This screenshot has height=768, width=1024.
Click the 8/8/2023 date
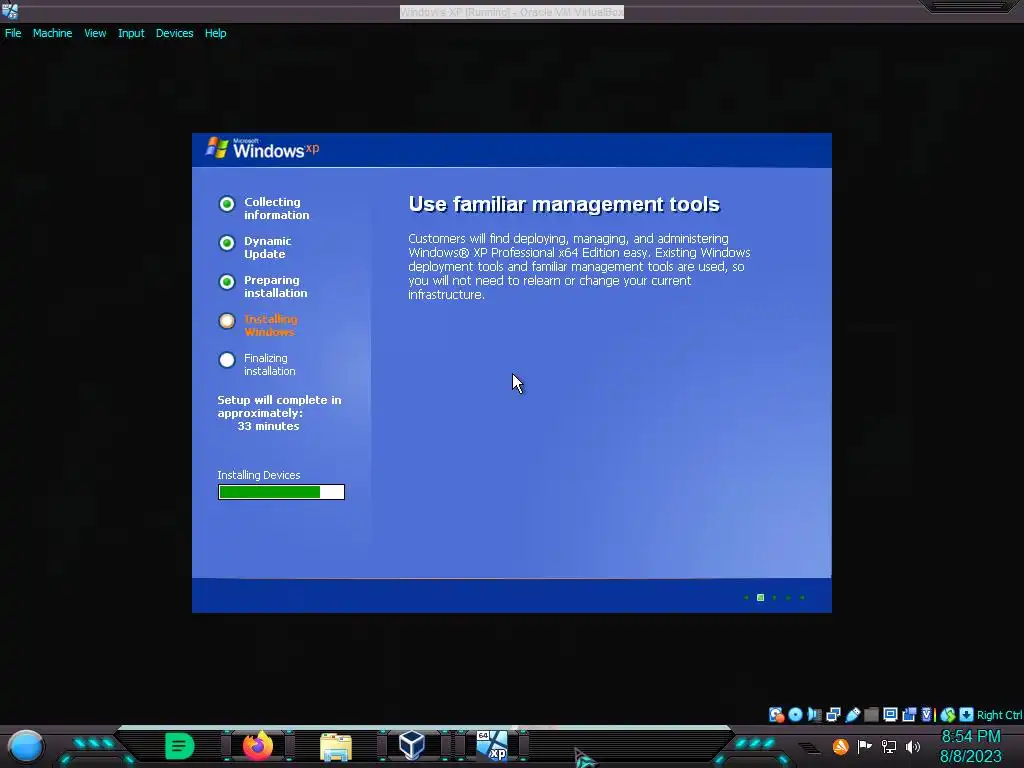(x=970, y=757)
